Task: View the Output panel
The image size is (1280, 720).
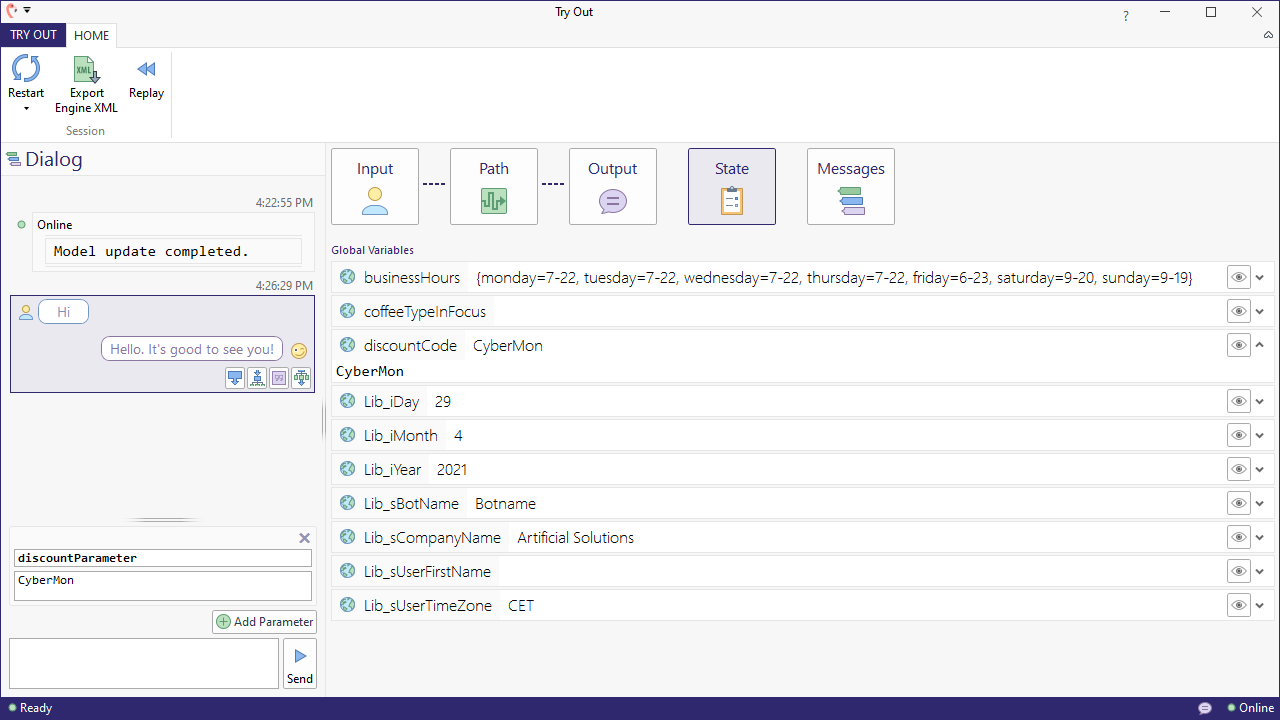Action: [612, 186]
